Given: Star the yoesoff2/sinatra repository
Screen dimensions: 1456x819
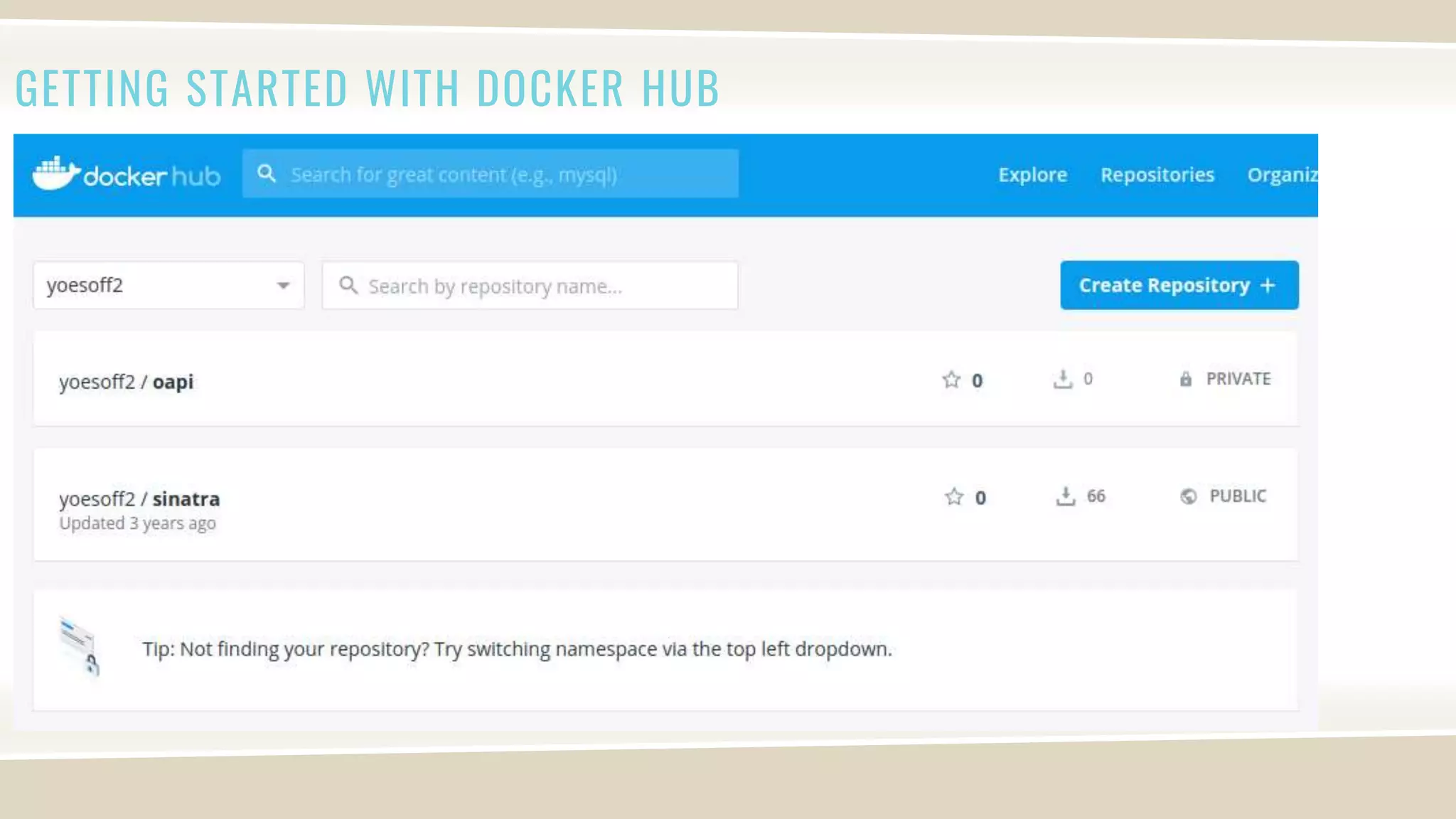Looking at the screenshot, I should 954,496.
